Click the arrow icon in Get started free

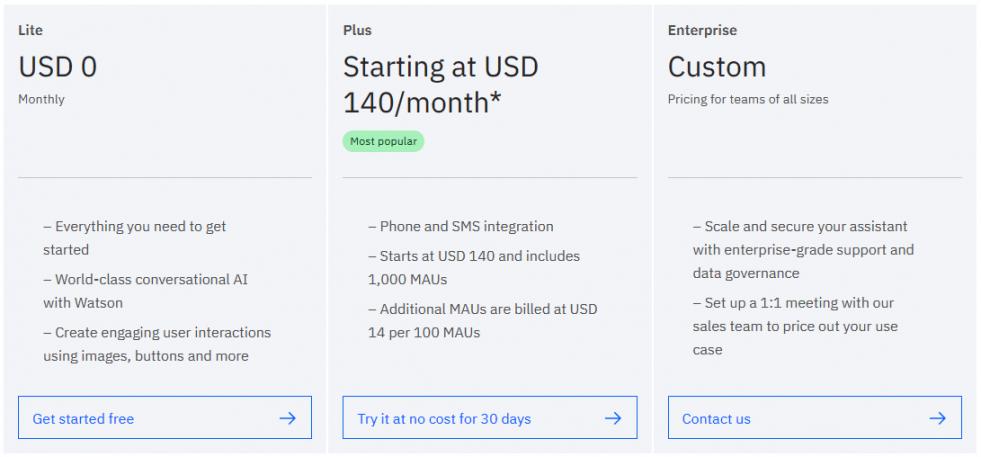[x=287, y=418]
